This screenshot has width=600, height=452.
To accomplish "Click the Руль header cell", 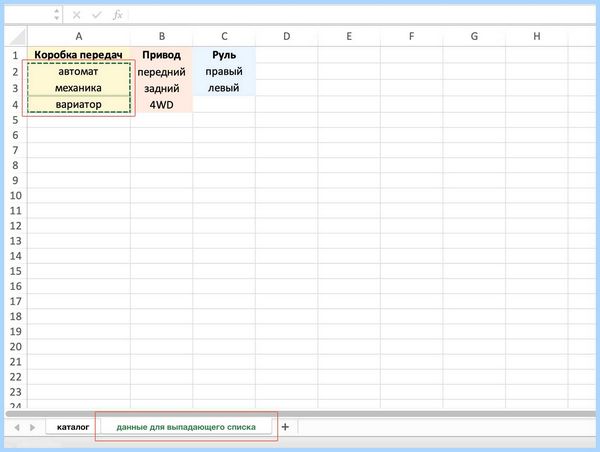I will click(x=224, y=55).
